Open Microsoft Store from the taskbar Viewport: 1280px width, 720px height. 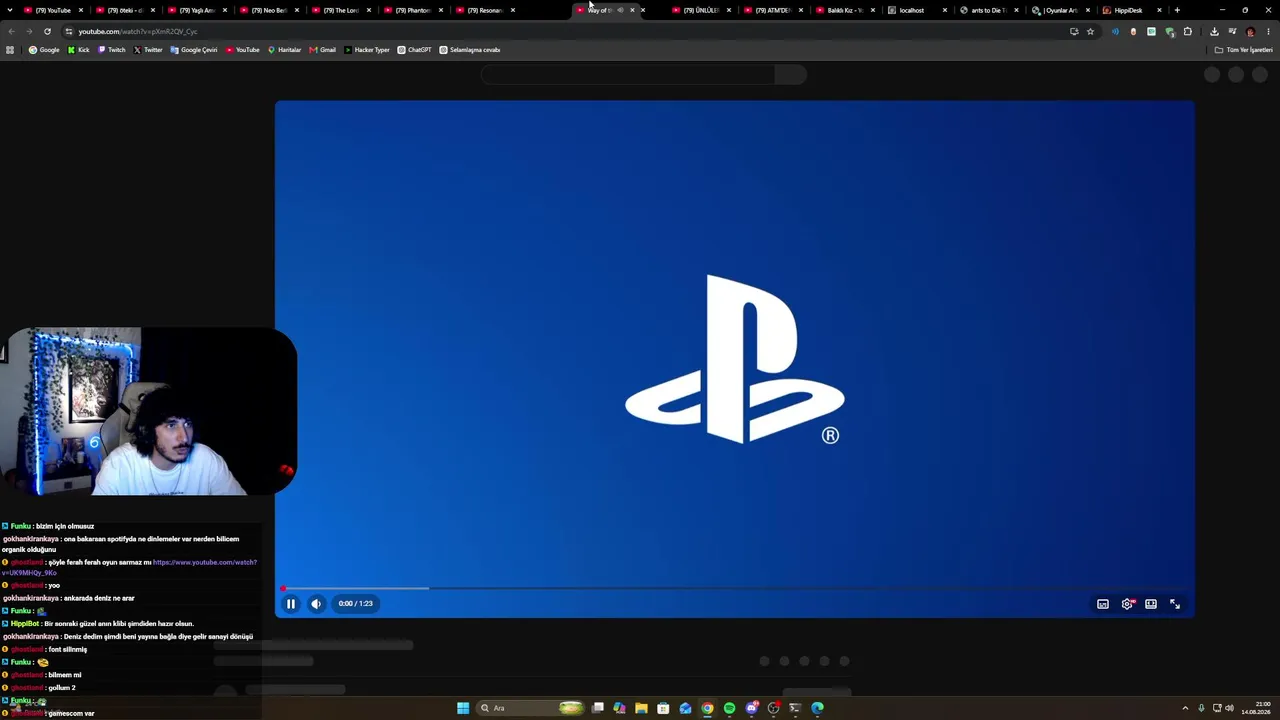point(663,708)
